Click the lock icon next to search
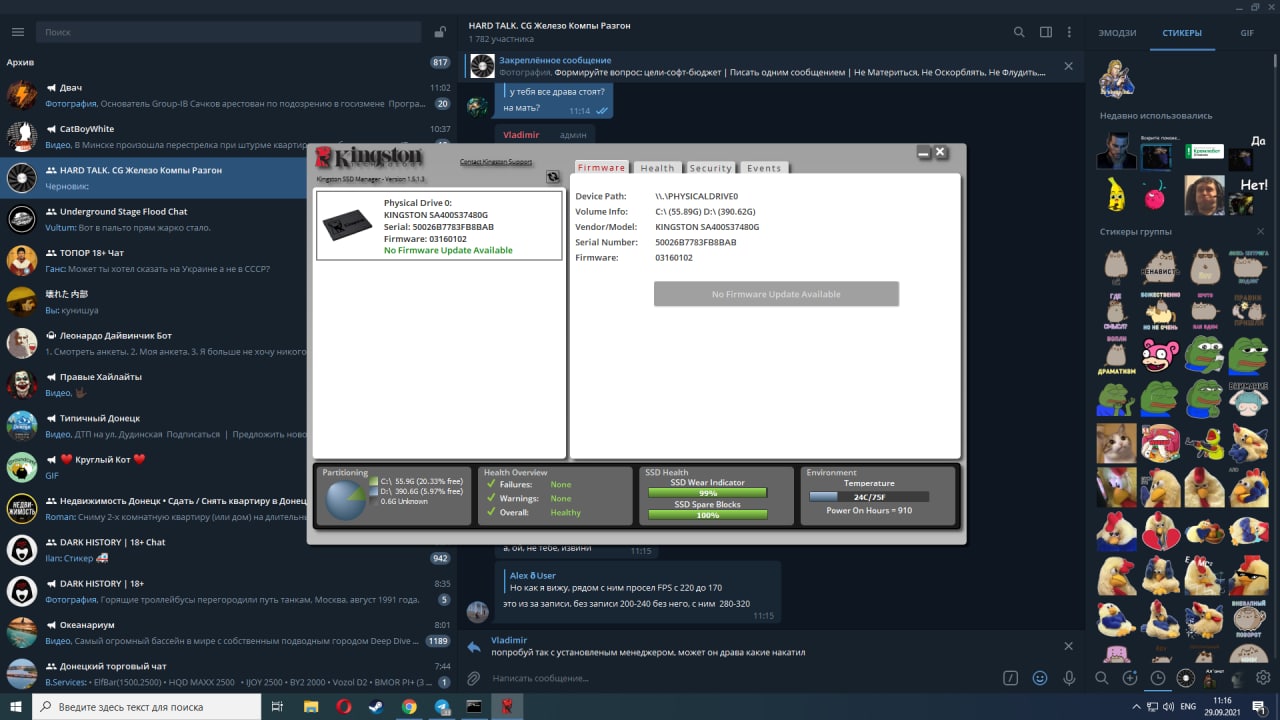The height and width of the screenshot is (720, 1280). point(440,32)
